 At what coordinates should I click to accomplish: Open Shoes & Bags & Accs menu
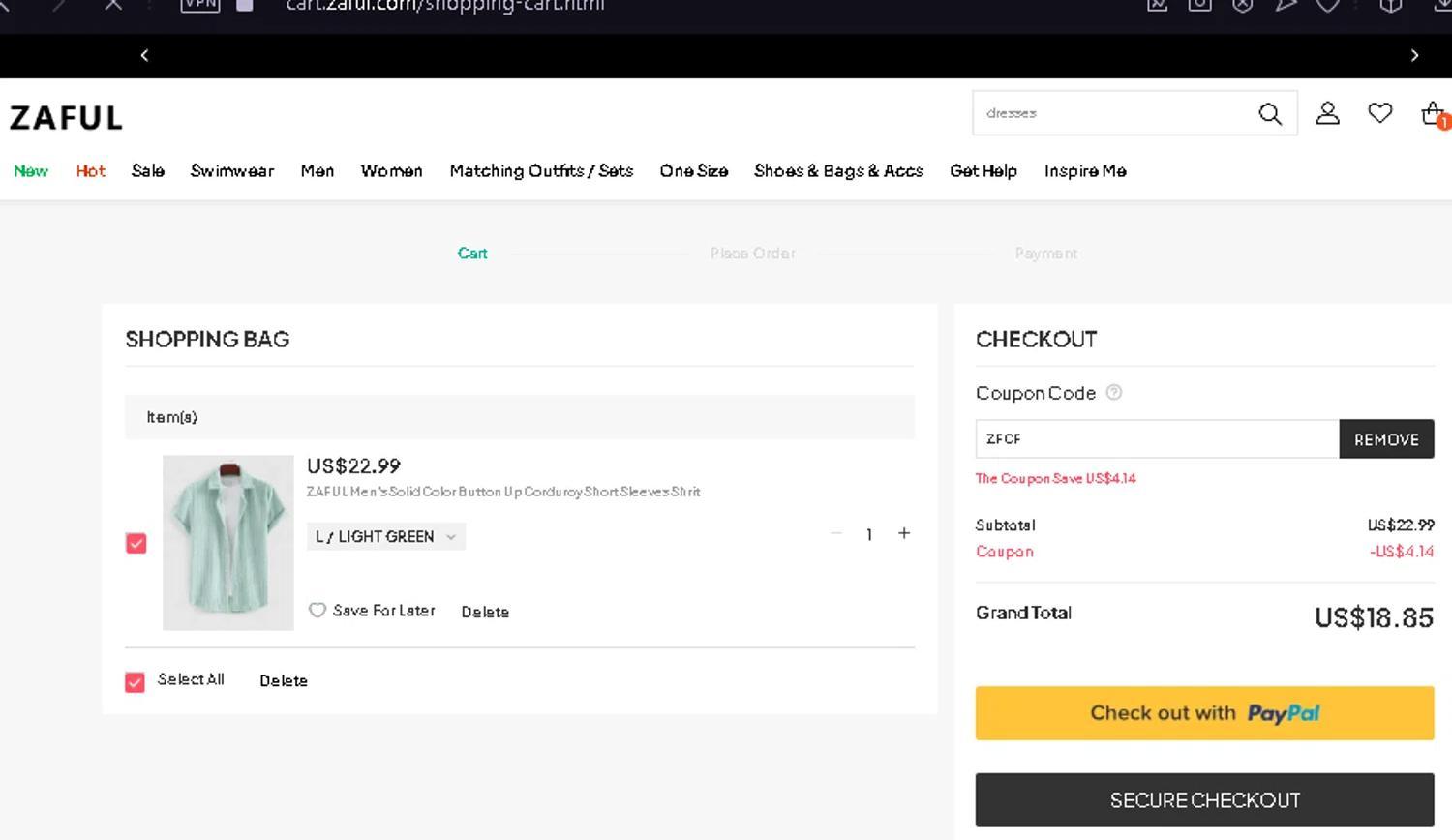(x=839, y=171)
